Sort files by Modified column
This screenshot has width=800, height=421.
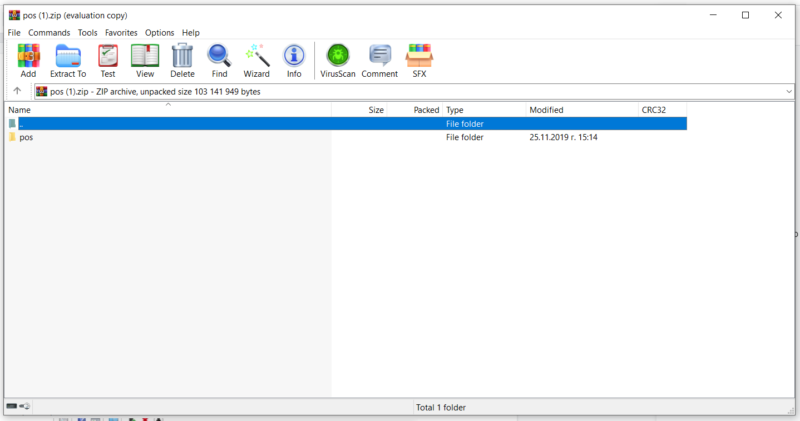coord(546,110)
